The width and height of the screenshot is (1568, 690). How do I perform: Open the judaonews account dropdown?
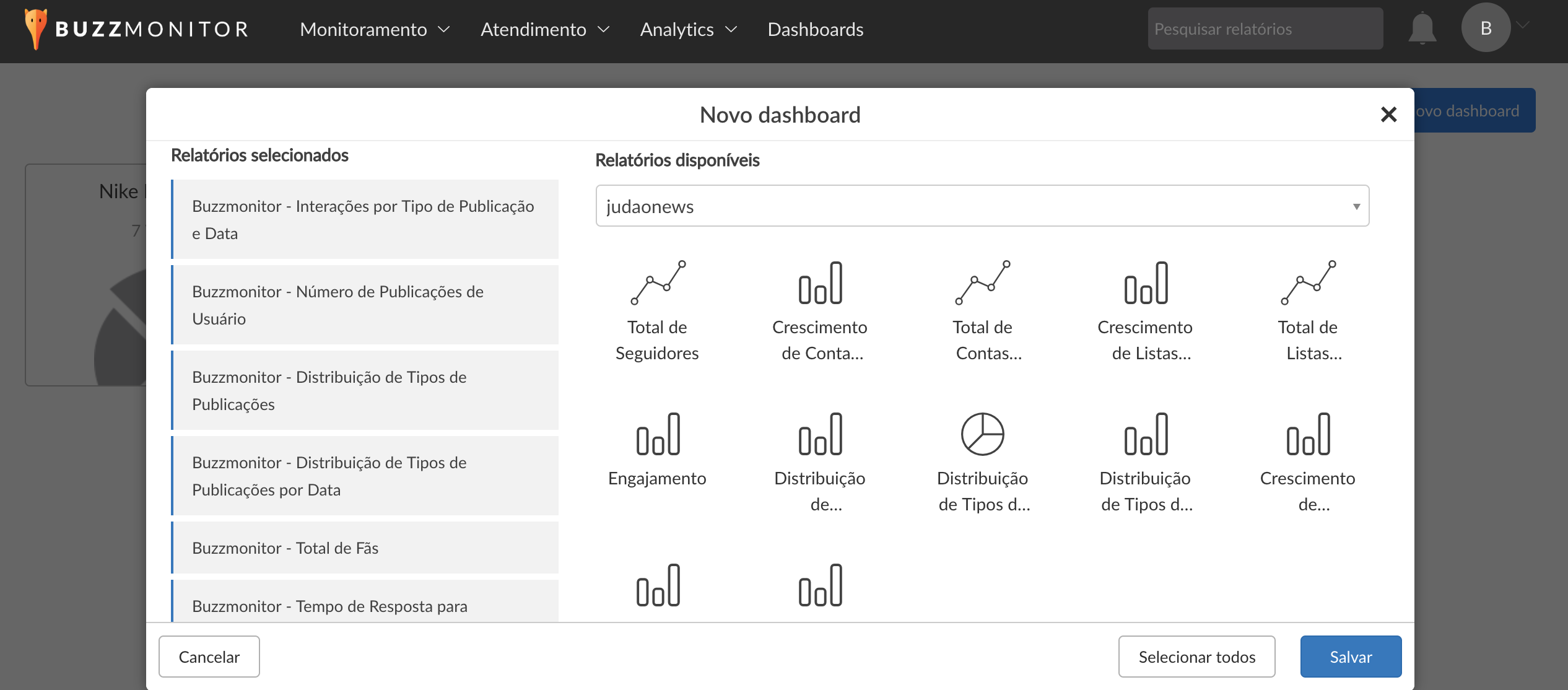pyautogui.click(x=982, y=206)
